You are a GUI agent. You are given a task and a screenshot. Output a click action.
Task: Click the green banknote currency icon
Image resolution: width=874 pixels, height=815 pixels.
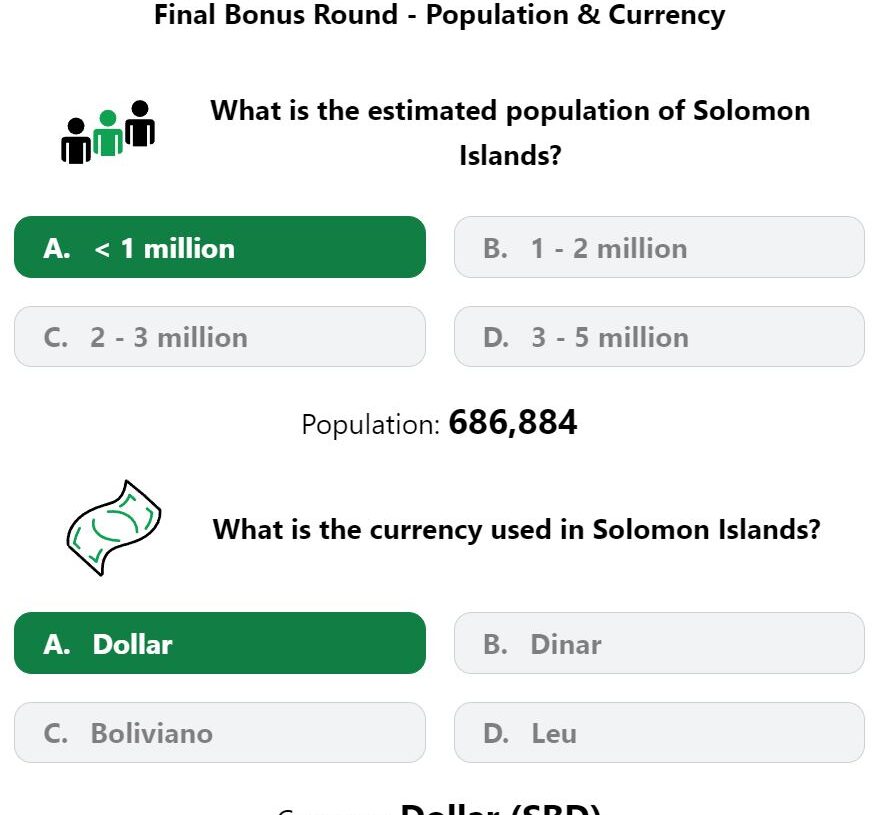point(114,527)
